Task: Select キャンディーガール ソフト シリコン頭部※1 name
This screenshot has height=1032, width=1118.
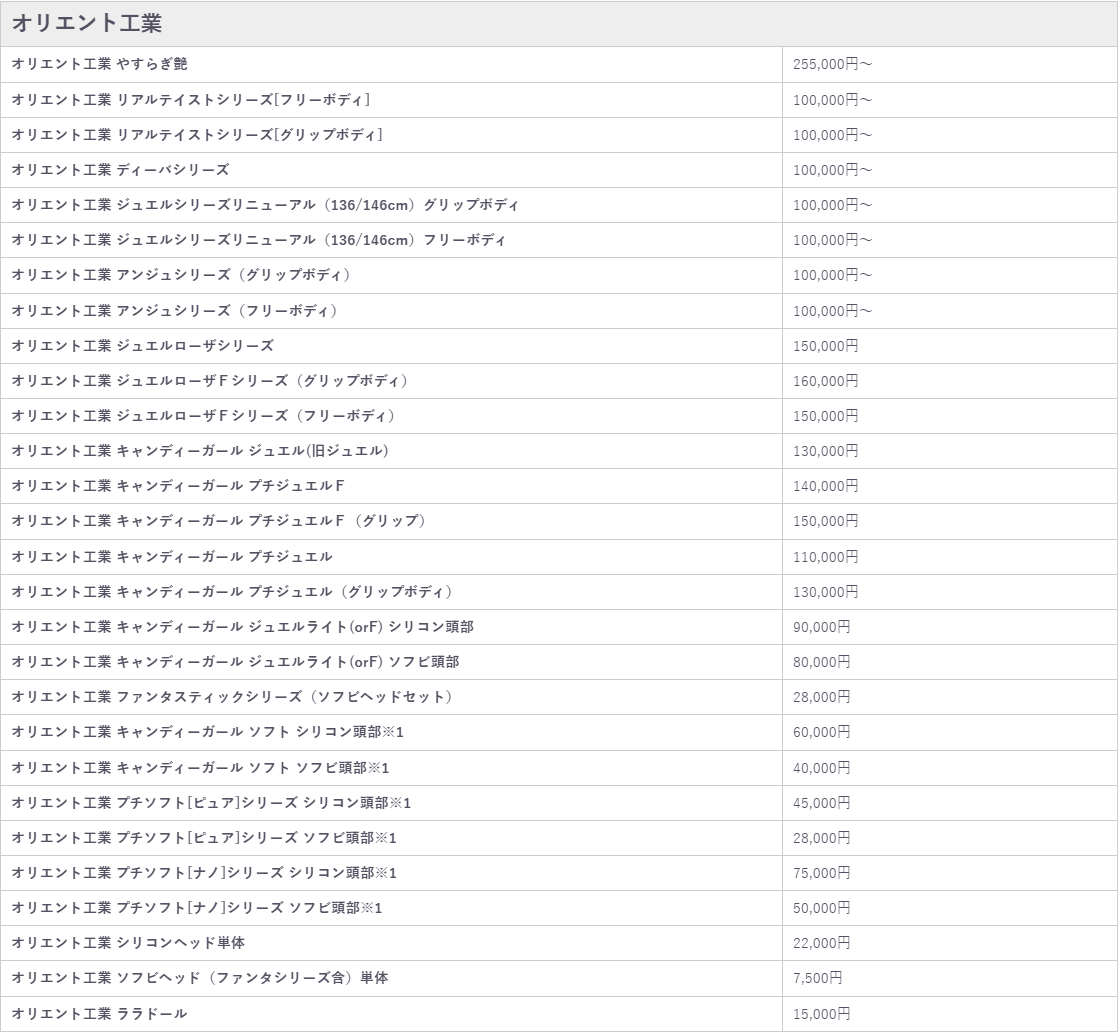Action: [207, 732]
